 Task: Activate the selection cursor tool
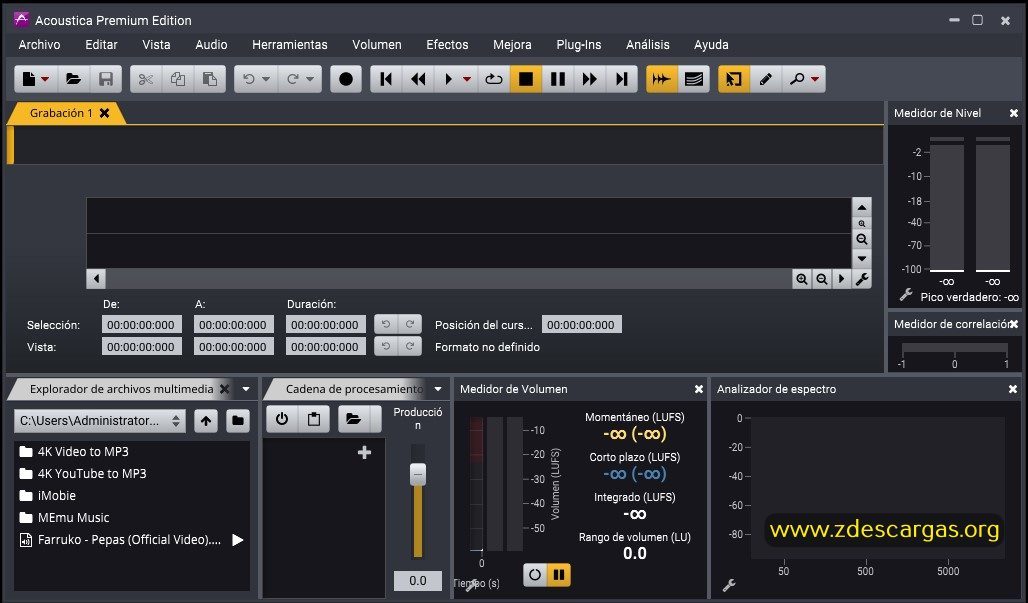click(x=734, y=79)
